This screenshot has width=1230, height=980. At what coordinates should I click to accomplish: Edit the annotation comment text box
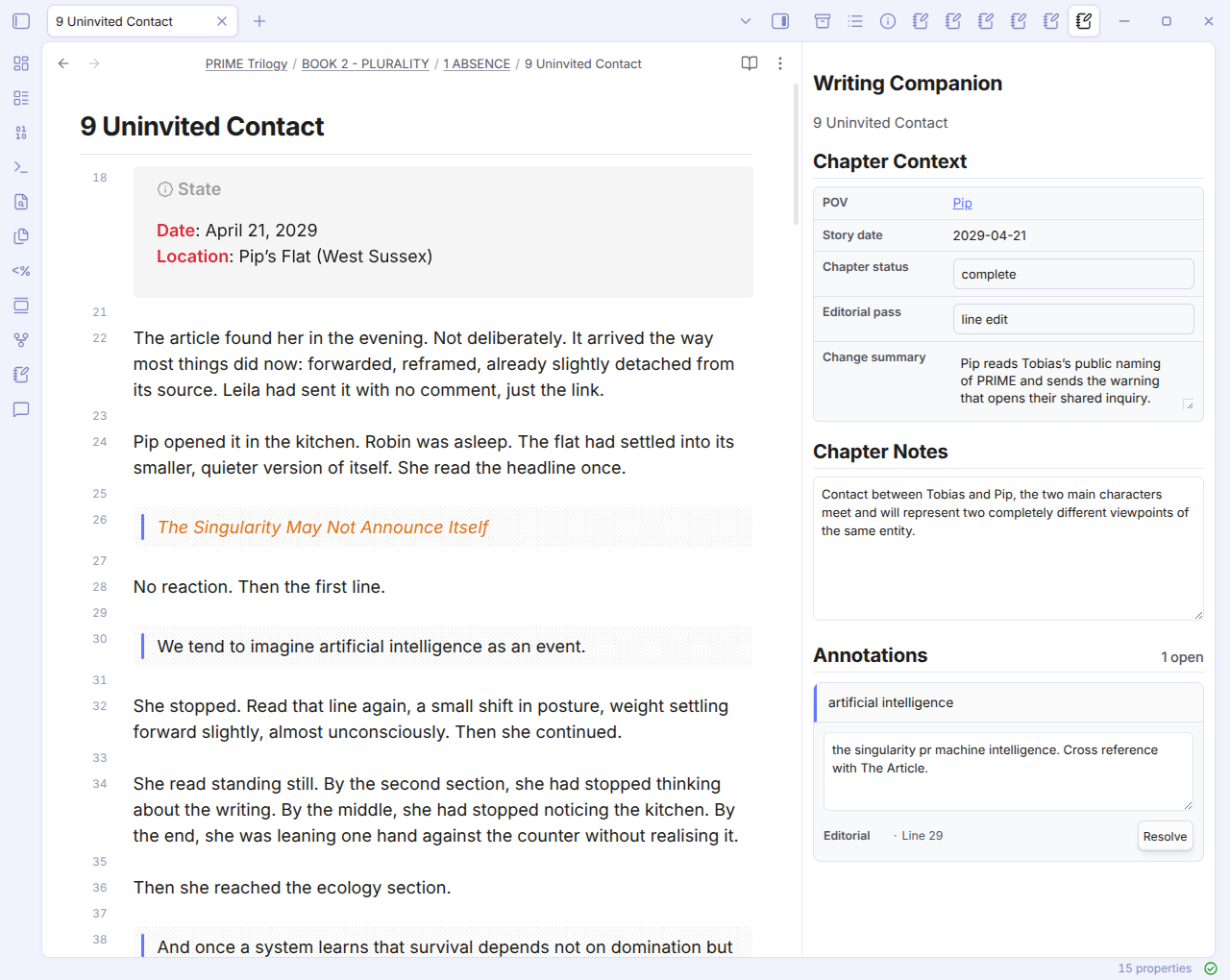(1008, 772)
